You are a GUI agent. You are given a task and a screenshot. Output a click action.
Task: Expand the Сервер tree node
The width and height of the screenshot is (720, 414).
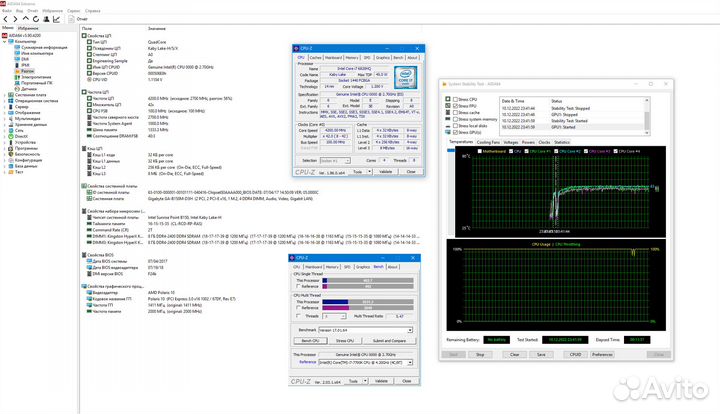coord(5,107)
